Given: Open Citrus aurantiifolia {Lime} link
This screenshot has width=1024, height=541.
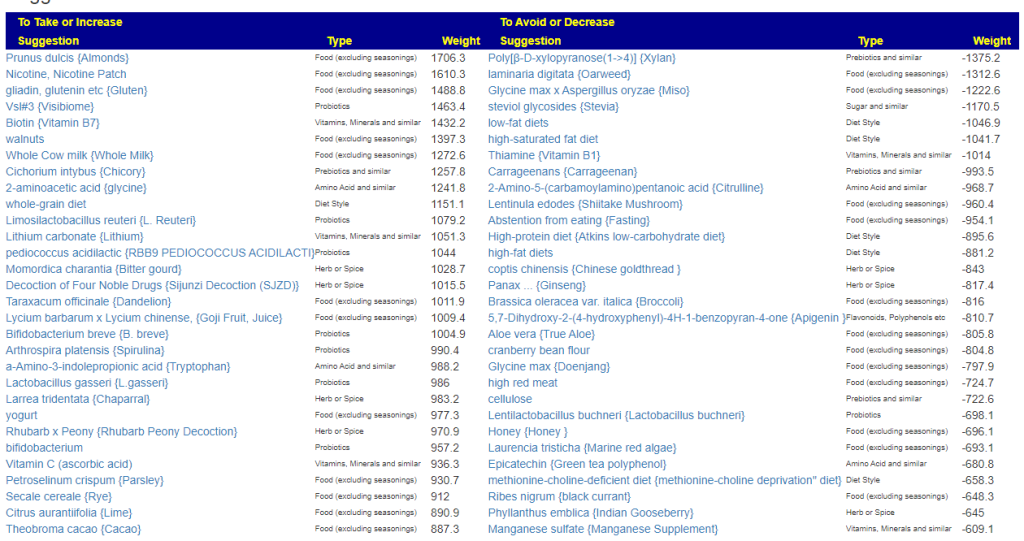Looking at the screenshot, I should [69, 513].
